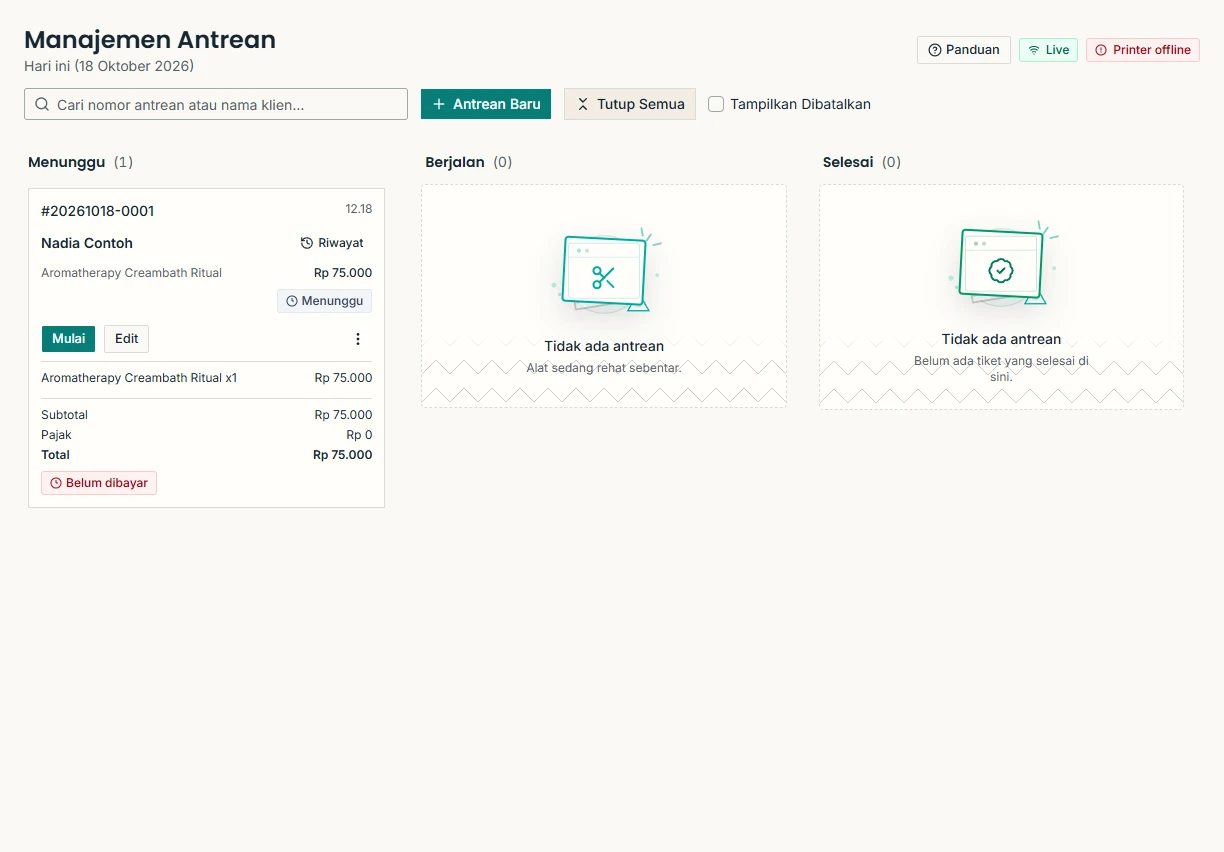The height and width of the screenshot is (852, 1224).
Task: Click the Manajemen Antrean page title
Action: [x=150, y=40]
